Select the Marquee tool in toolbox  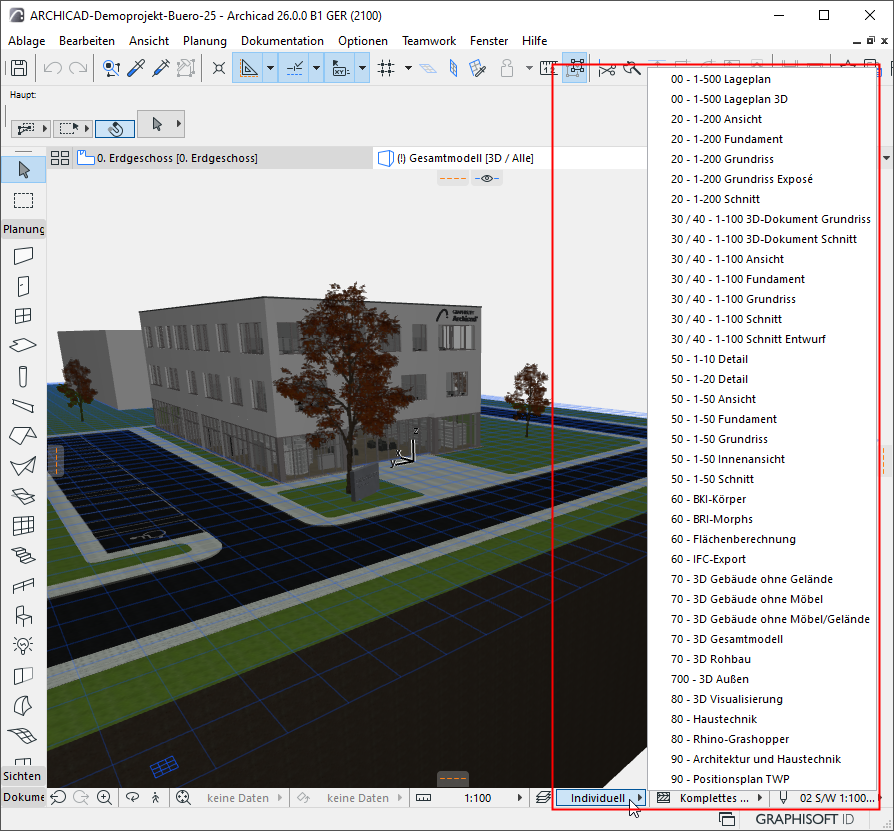pyautogui.click(x=24, y=201)
